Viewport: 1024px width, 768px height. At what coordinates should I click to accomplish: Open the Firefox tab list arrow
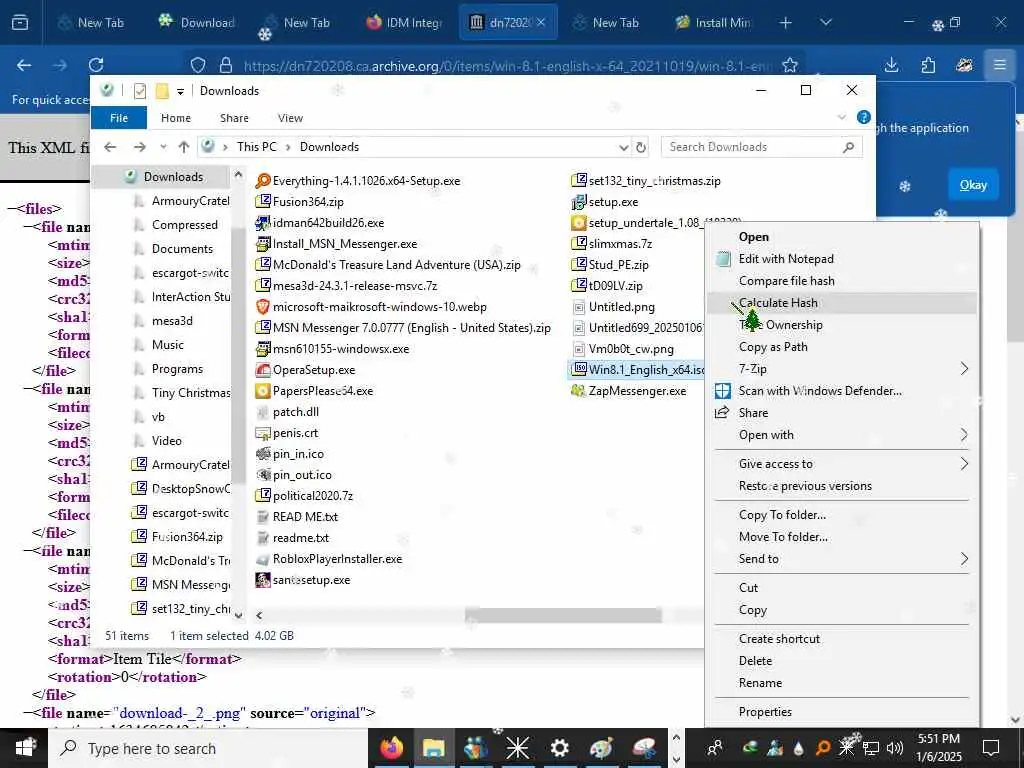pos(825,23)
